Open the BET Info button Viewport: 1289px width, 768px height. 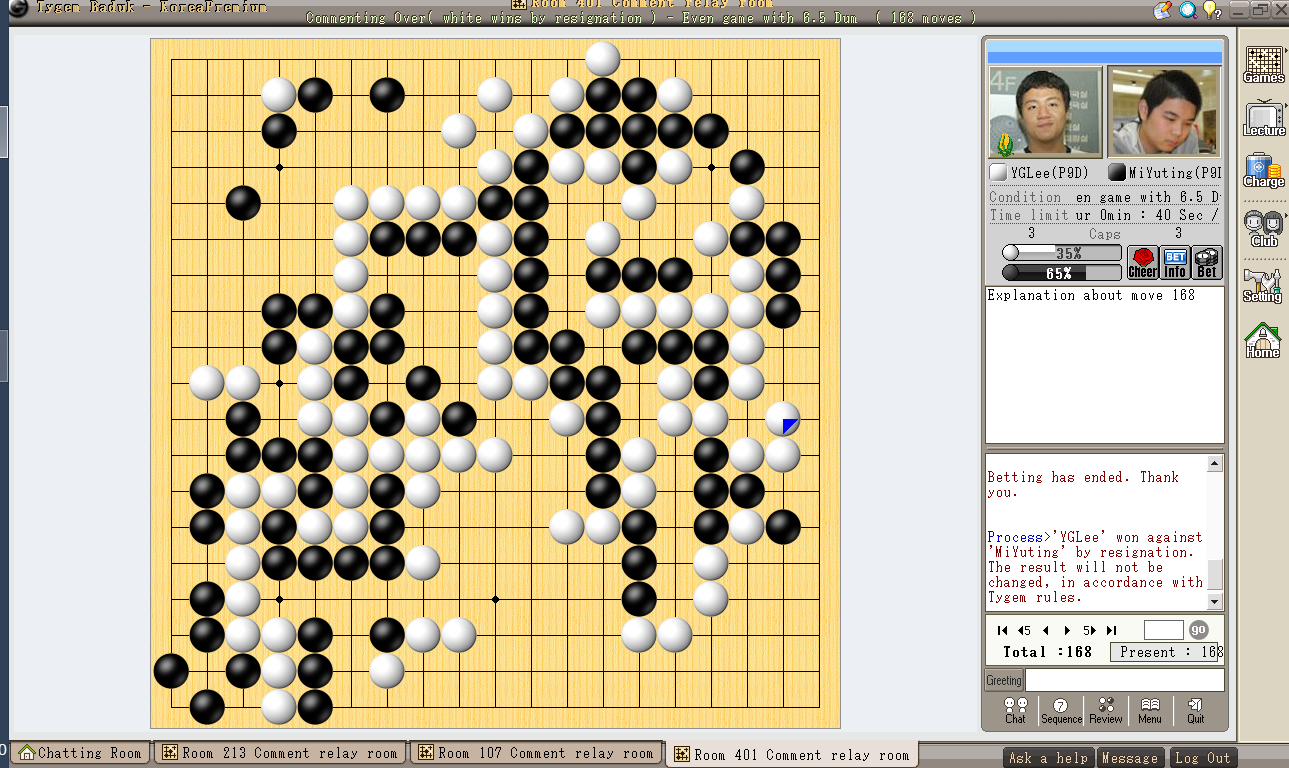point(1175,263)
